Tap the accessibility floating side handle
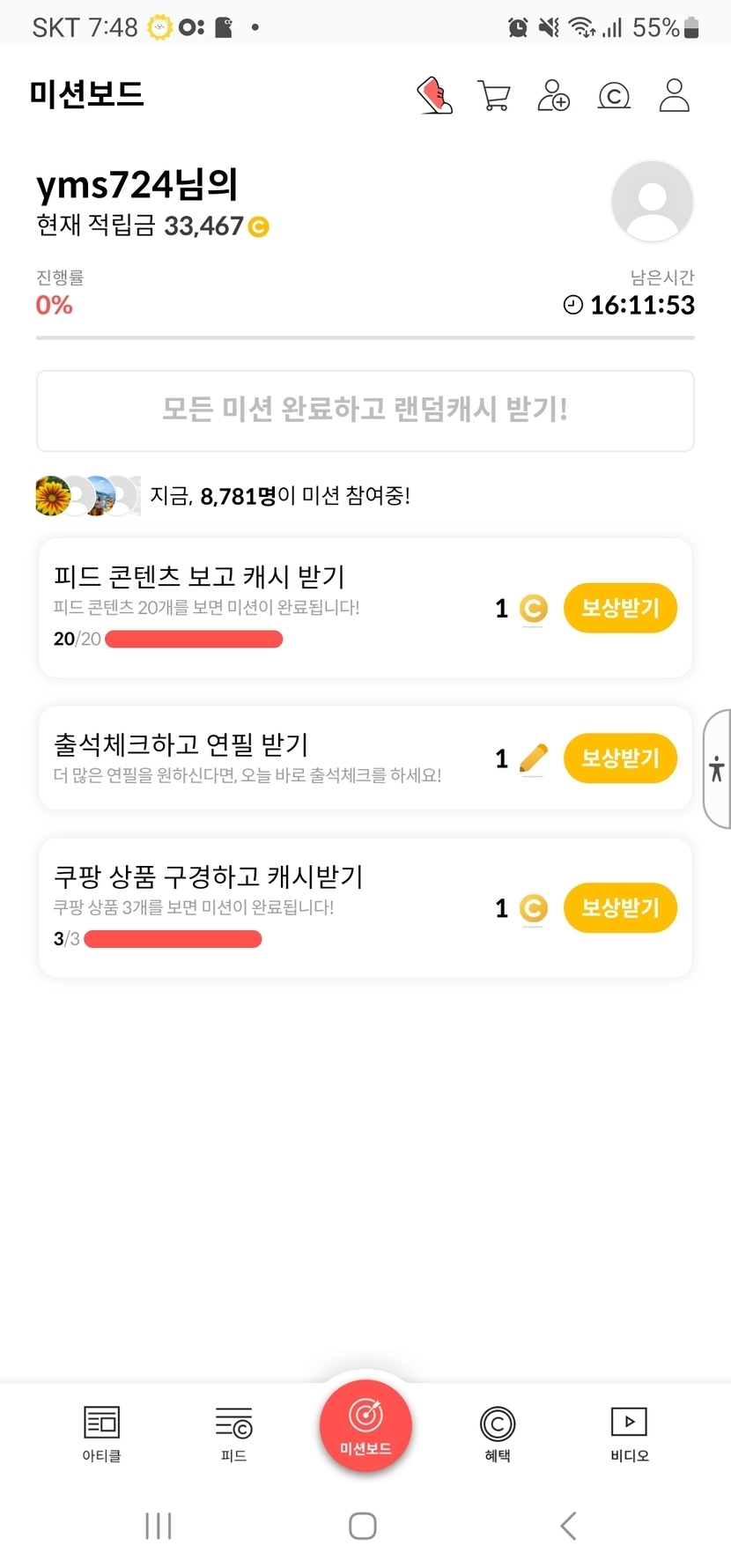 (x=717, y=768)
